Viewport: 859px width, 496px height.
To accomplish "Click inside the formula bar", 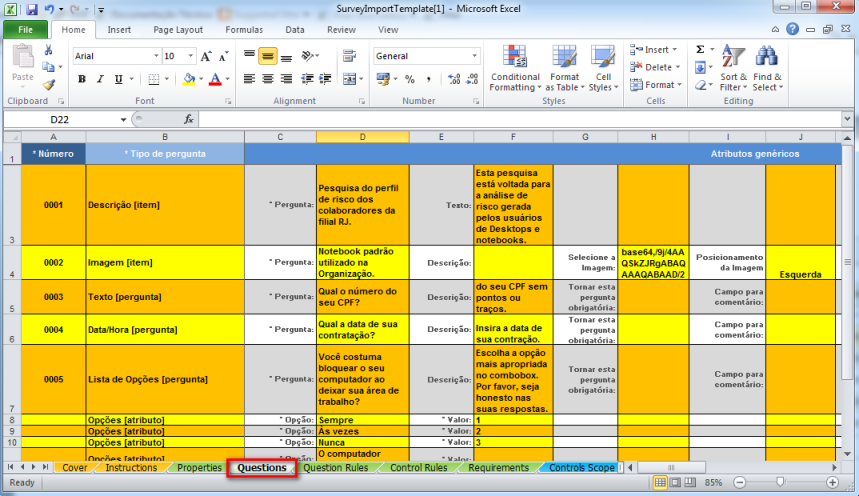I will 520,119.
